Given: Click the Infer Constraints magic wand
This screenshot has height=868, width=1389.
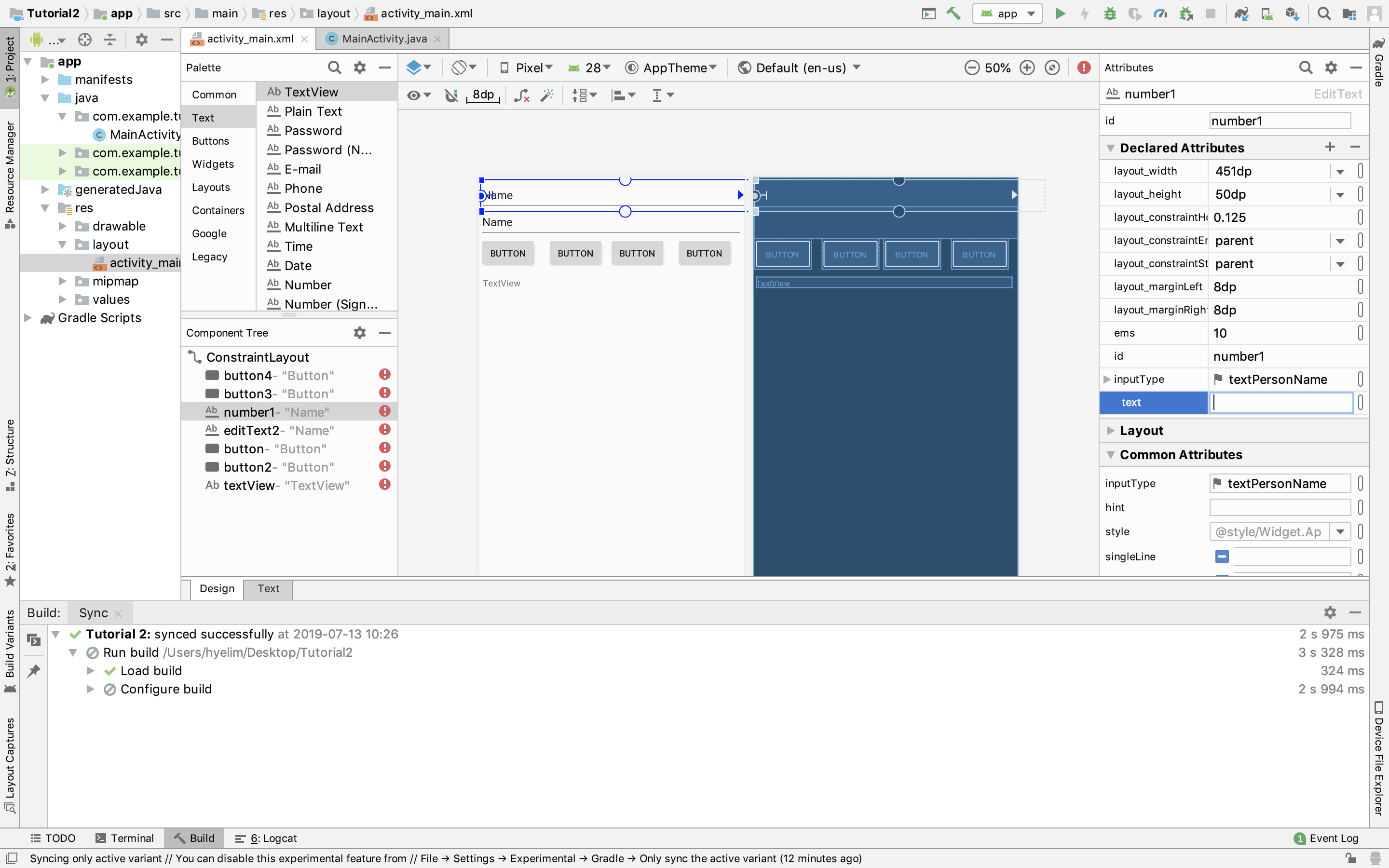Looking at the screenshot, I should 547,95.
